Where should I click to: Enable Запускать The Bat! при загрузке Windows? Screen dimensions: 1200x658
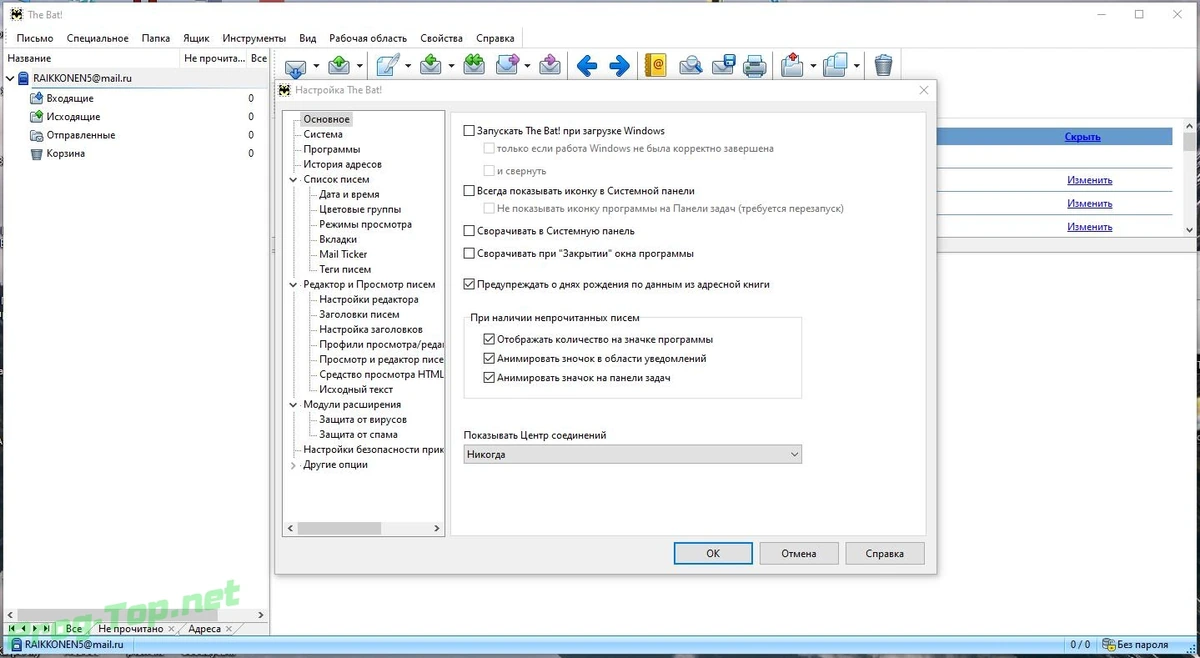[469, 131]
